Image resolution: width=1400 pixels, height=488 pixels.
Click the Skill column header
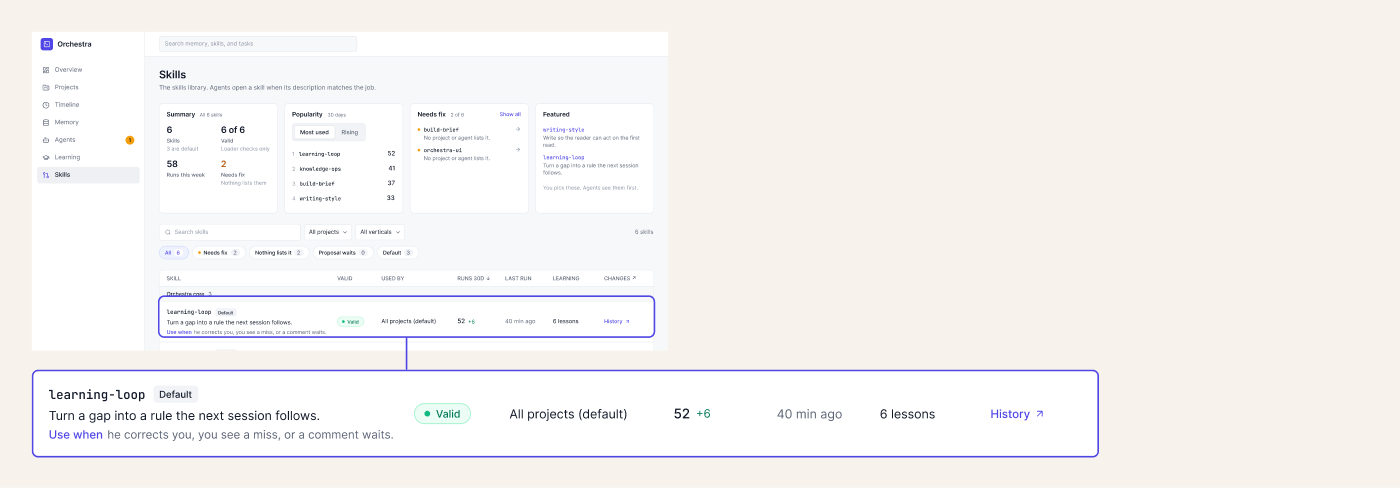click(x=174, y=278)
